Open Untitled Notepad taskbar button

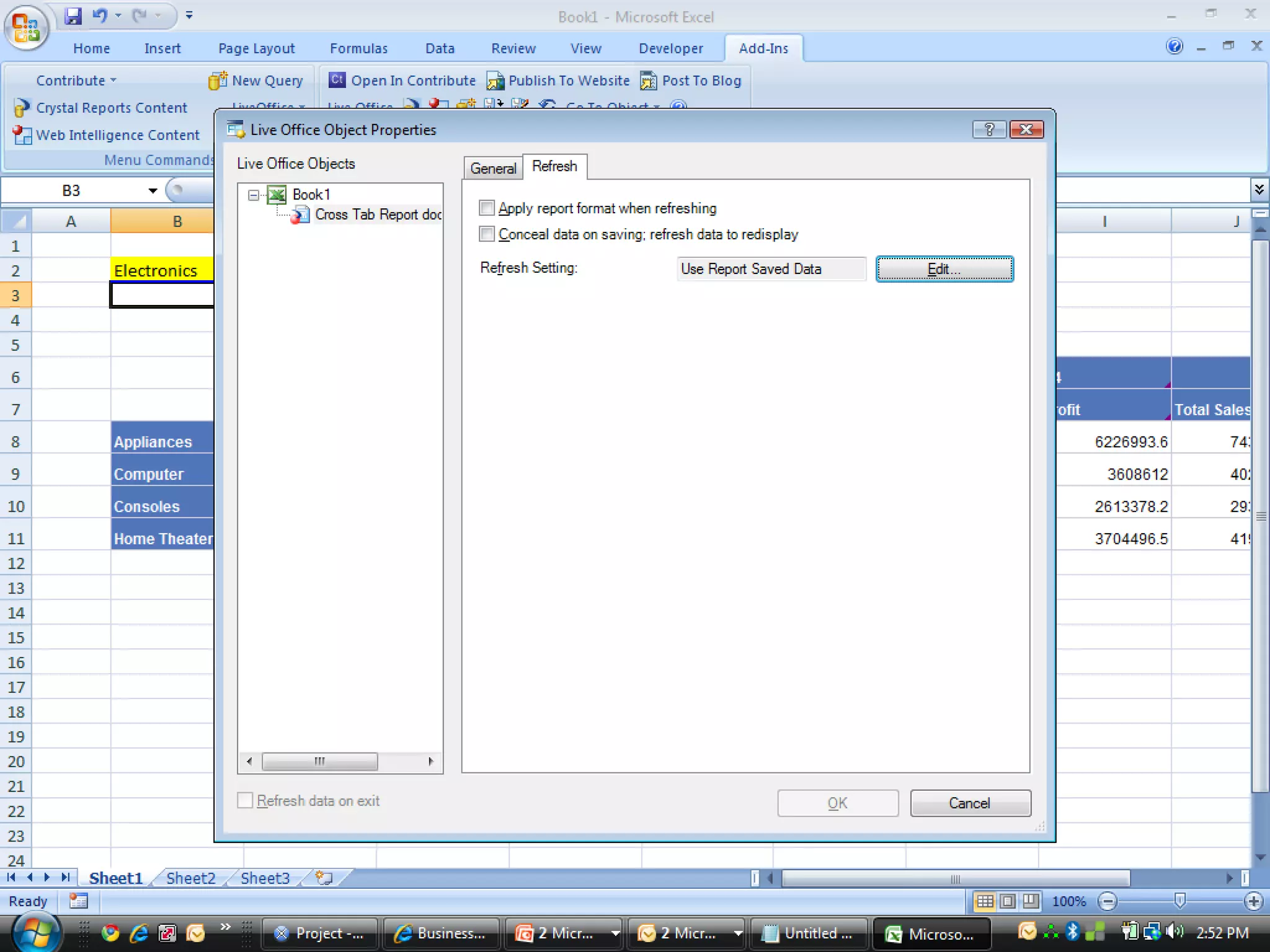tap(809, 933)
